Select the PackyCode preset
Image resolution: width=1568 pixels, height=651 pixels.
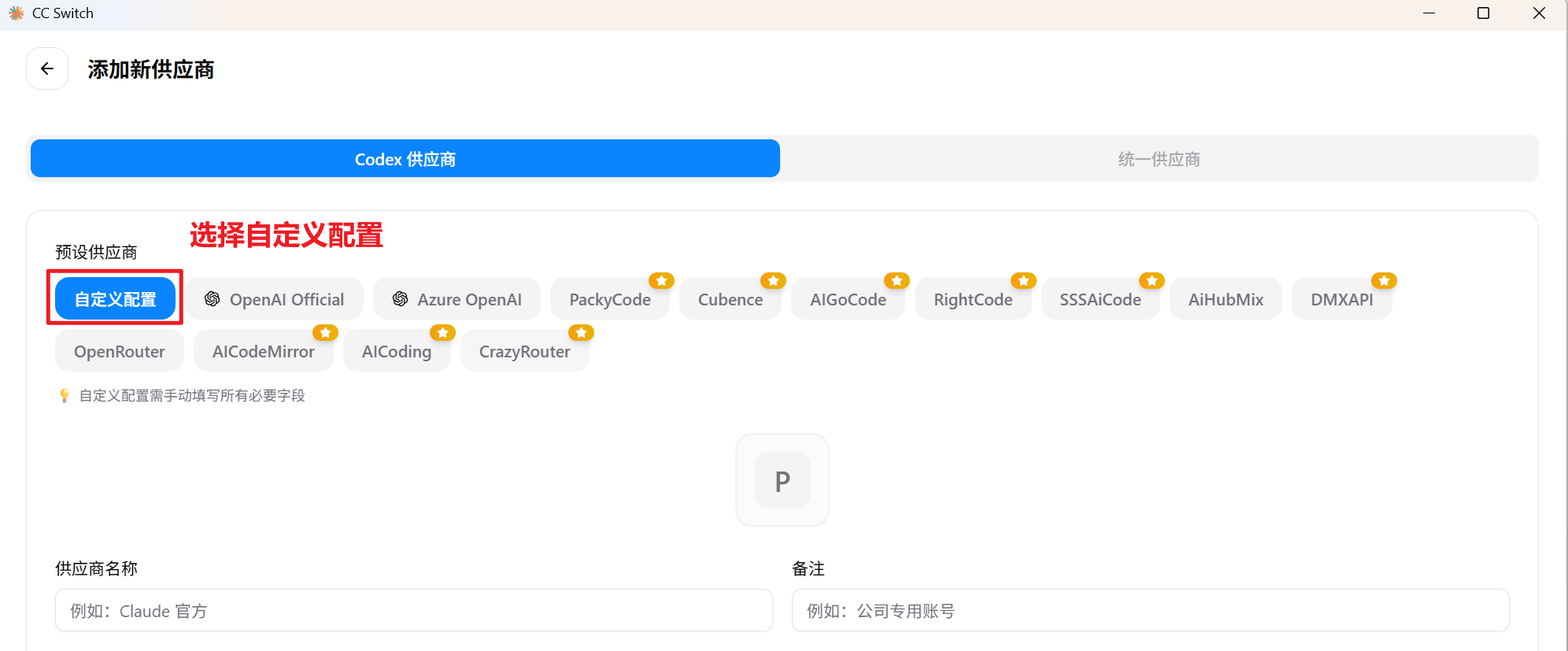pyautogui.click(x=610, y=298)
